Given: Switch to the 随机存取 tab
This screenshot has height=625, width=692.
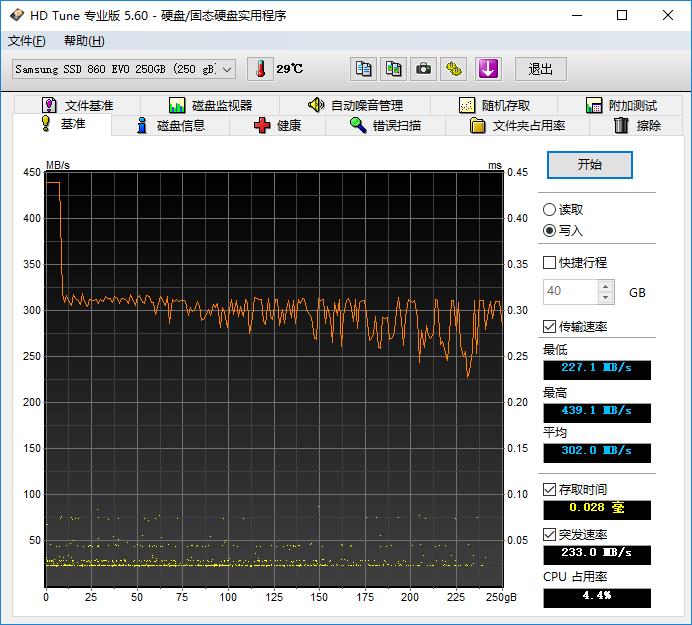Looking at the screenshot, I should click(x=494, y=105).
